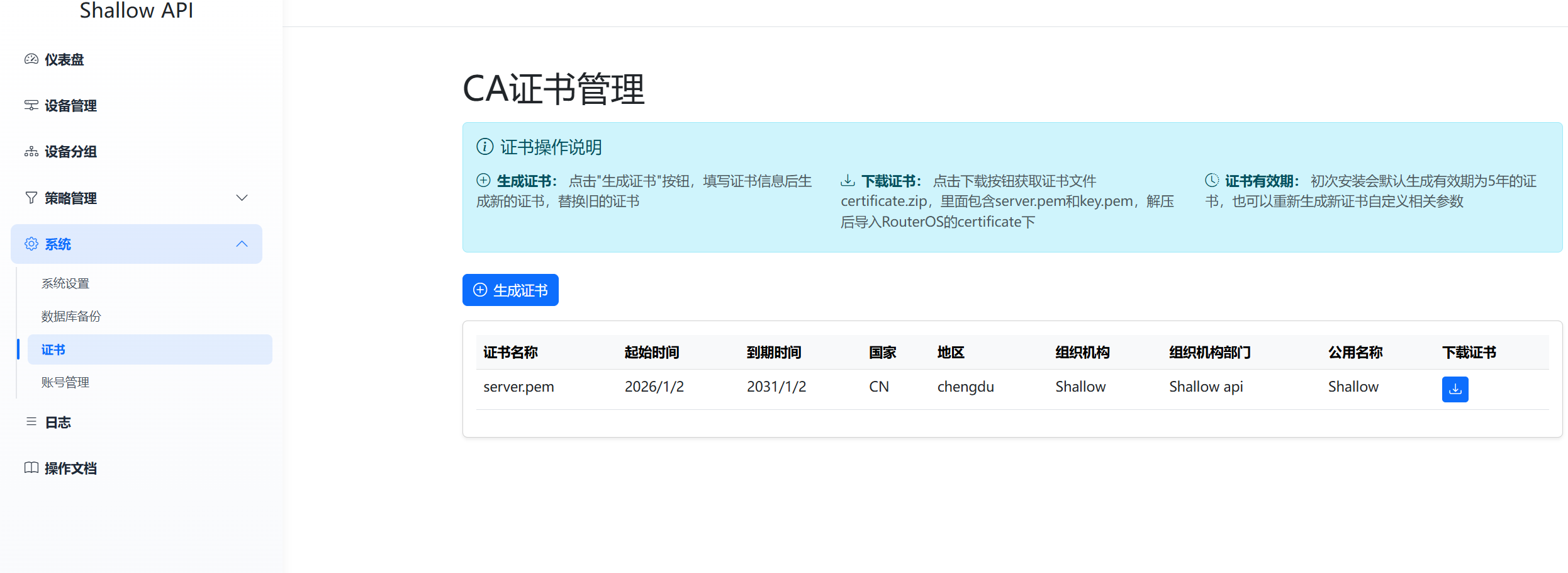The height and width of the screenshot is (573, 1568).
Task: Go to 账号管理 page
Action: (65, 382)
